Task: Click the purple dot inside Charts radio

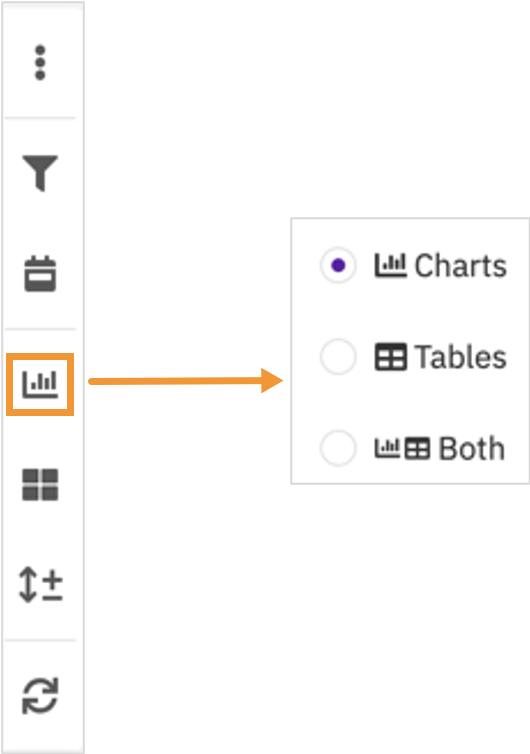Action: (x=338, y=265)
